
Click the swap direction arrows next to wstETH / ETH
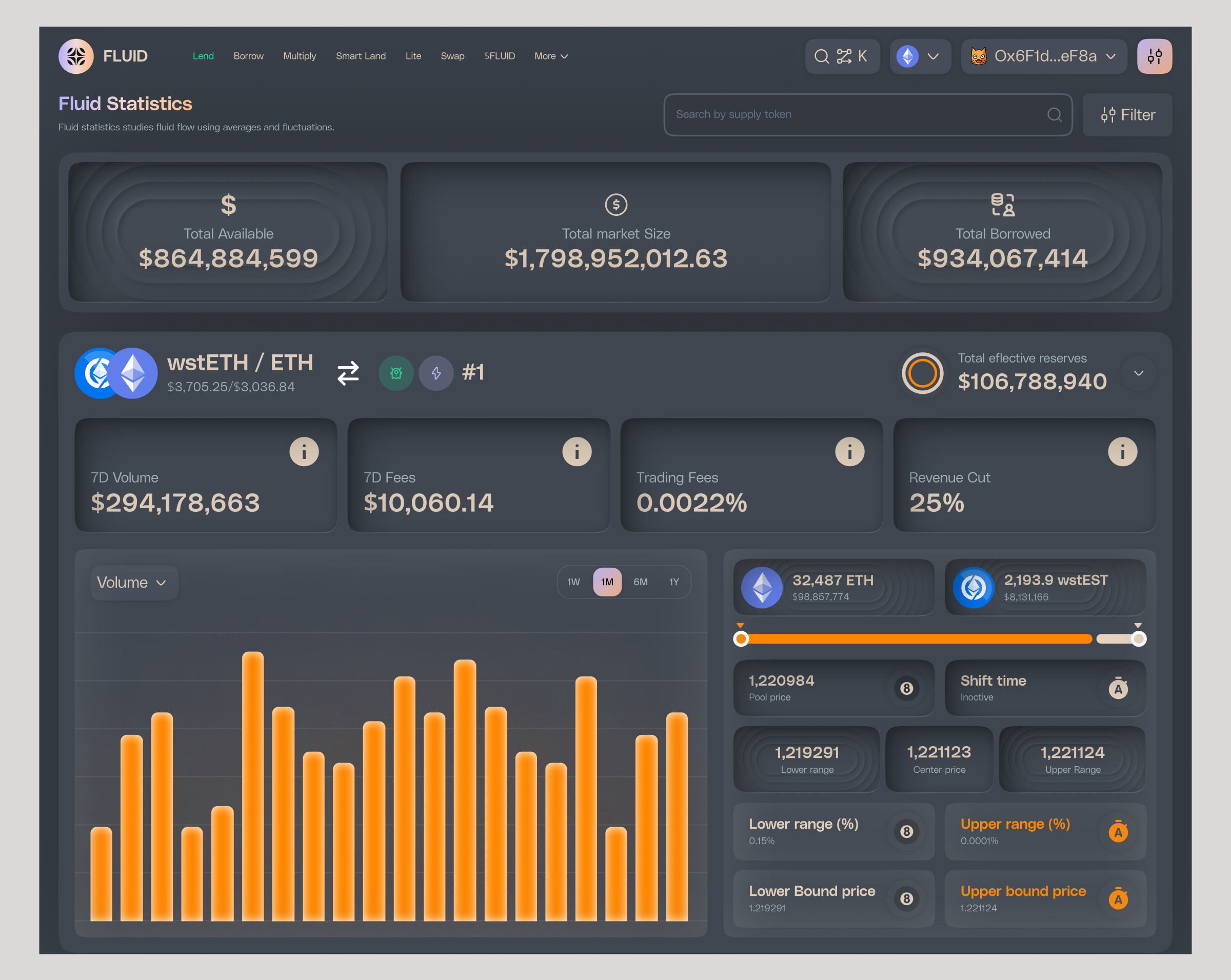point(348,373)
